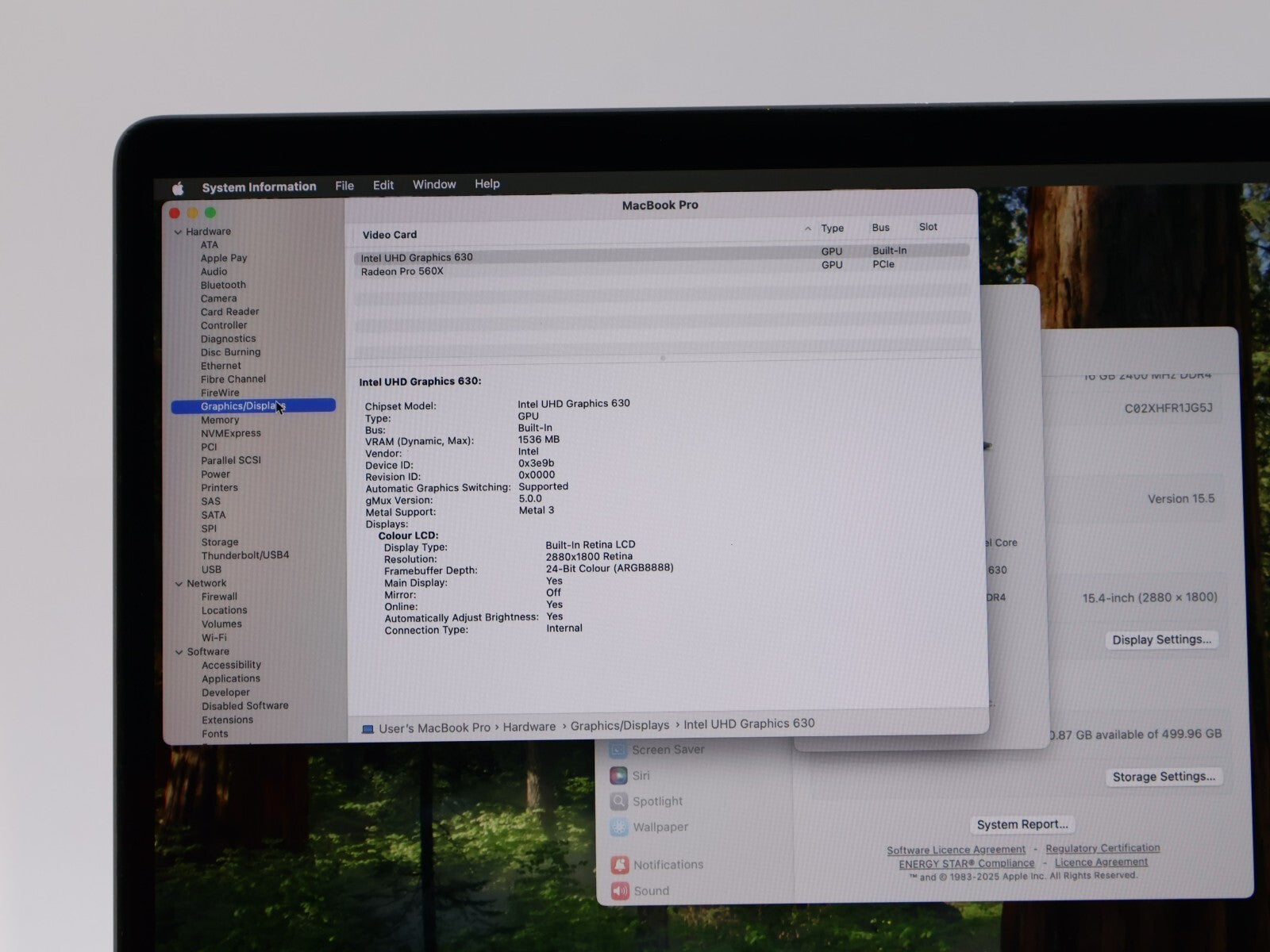Collapse the Hardware section in sidebar
The image size is (1270, 952).
pos(179,232)
